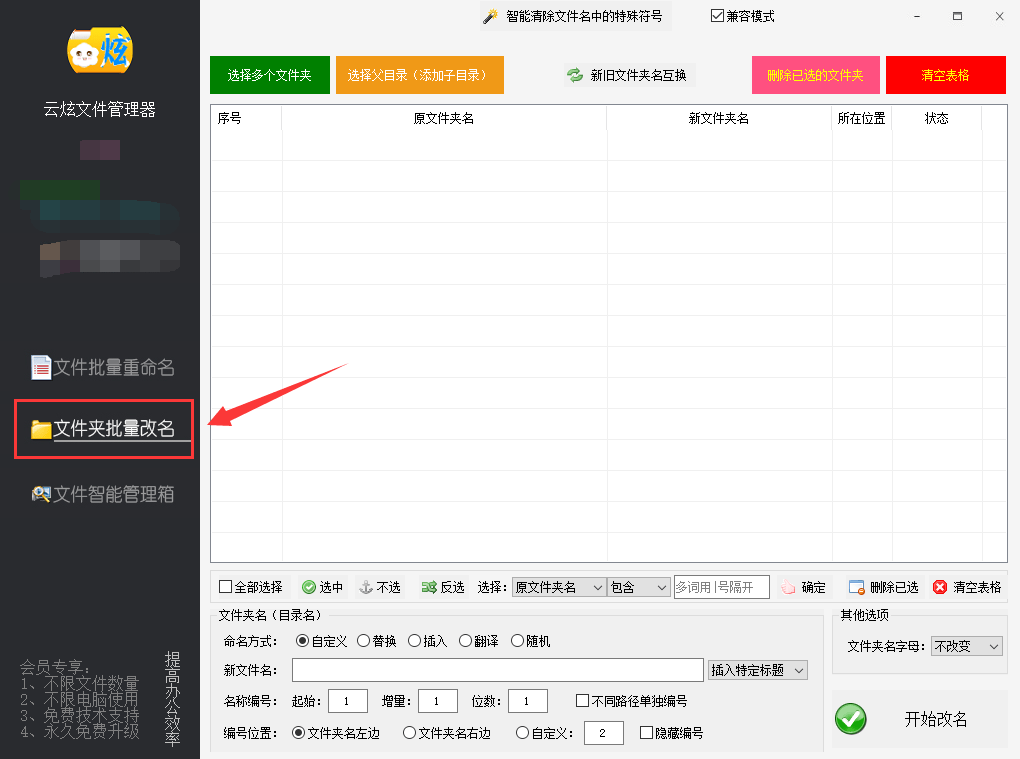The image size is (1020, 759).
Task: Open the 文件夹名字母 不改变 dropdown
Action: pos(966,646)
